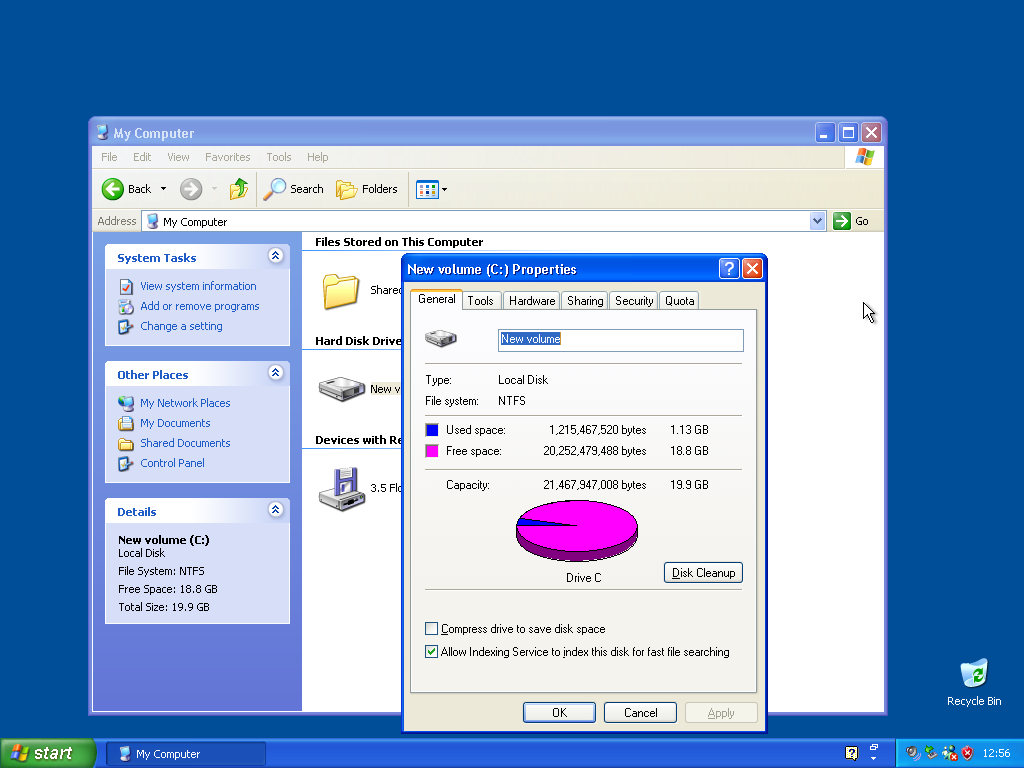Close the New volume Properties dialog
This screenshot has height=768, width=1024.
click(x=752, y=268)
